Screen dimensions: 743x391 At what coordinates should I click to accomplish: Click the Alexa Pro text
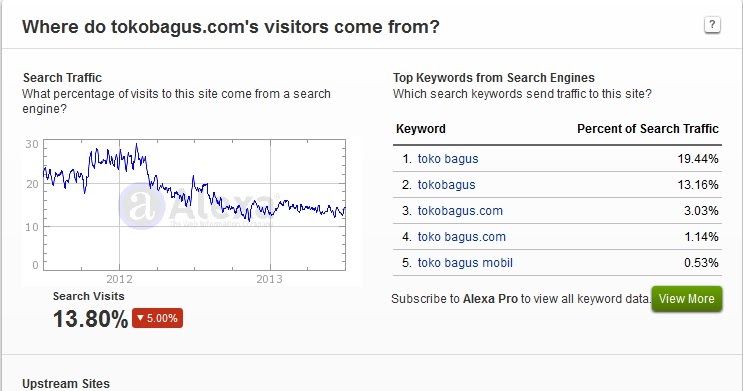pyautogui.click(x=490, y=299)
